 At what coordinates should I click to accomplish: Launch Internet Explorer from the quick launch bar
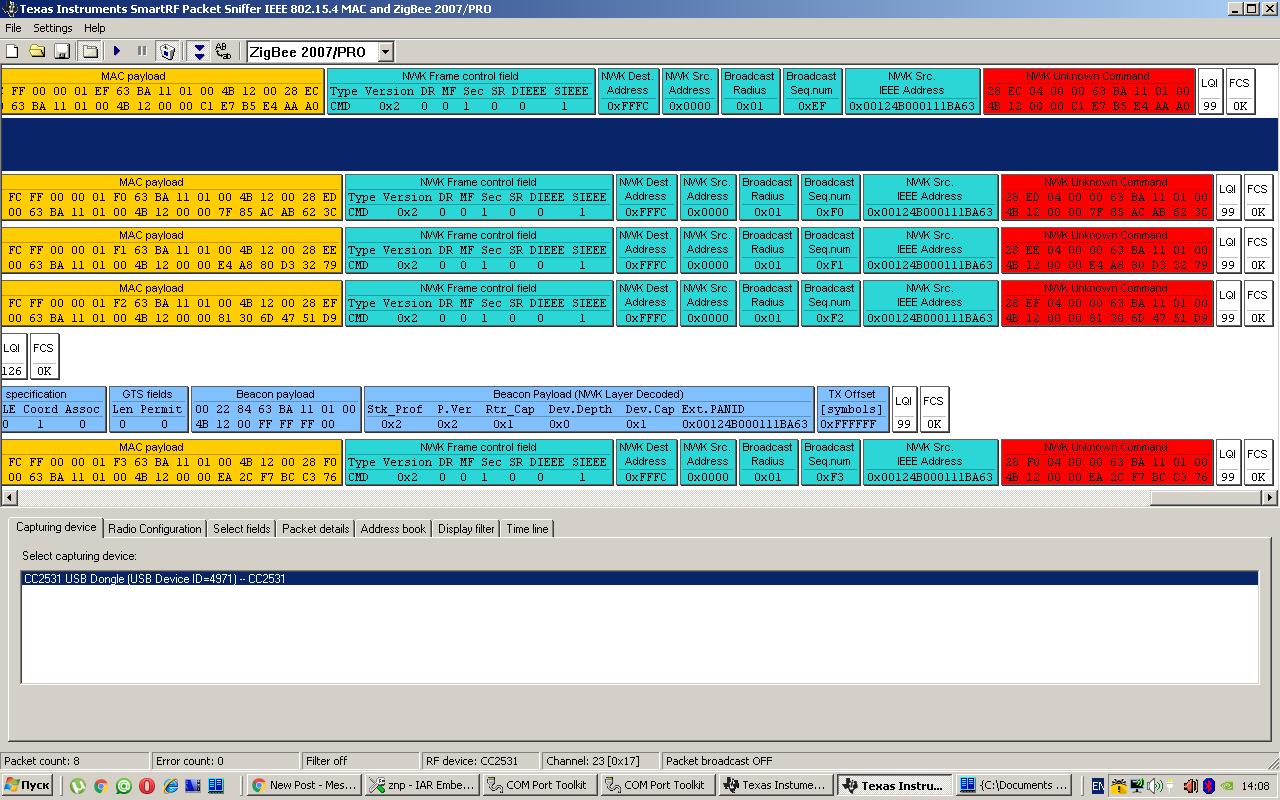coord(170,786)
